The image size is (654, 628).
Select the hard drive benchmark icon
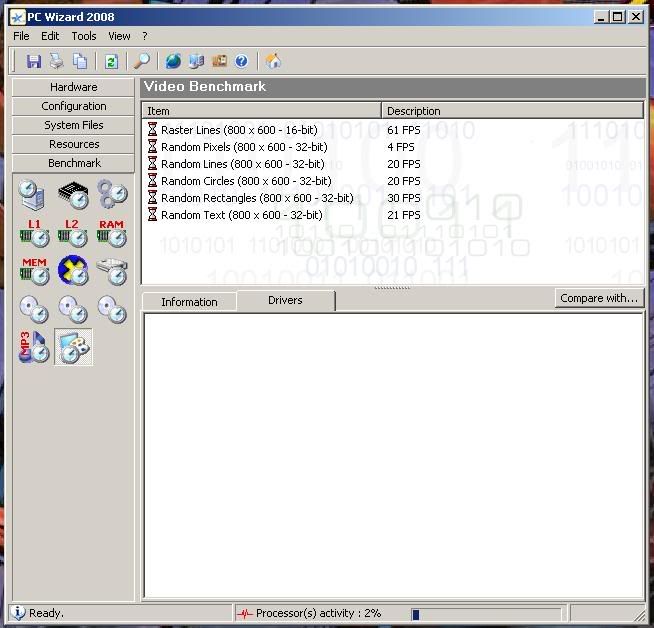pyautogui.click(x=112, y=271)
